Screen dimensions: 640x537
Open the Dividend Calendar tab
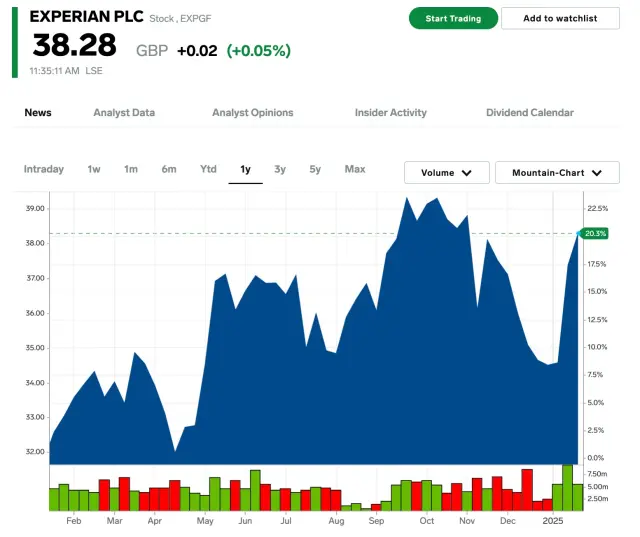tap(530, 113)
